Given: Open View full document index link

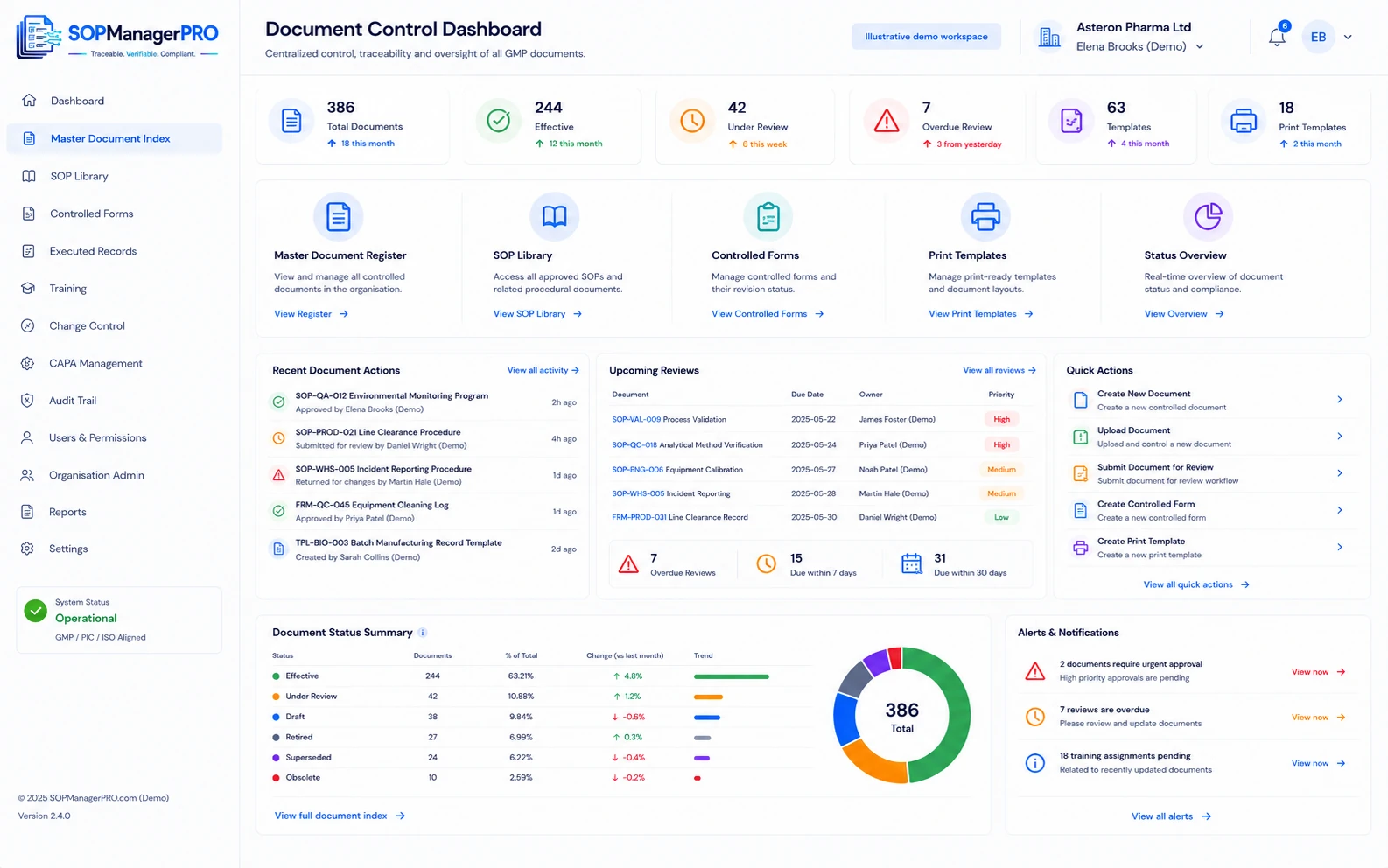Looking at the screenshot, I should [x=340, y=815].
